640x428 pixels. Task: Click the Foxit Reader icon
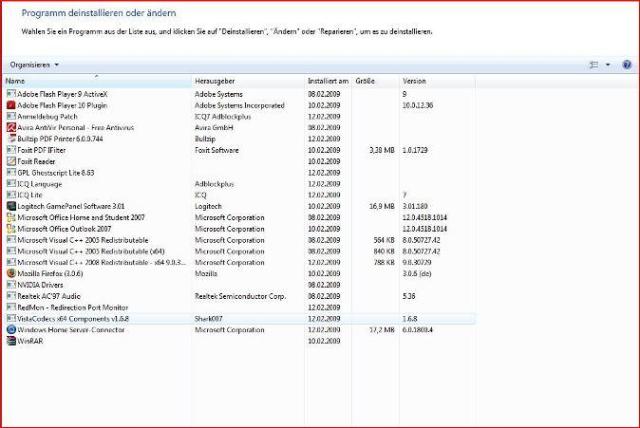pos(11,161)
